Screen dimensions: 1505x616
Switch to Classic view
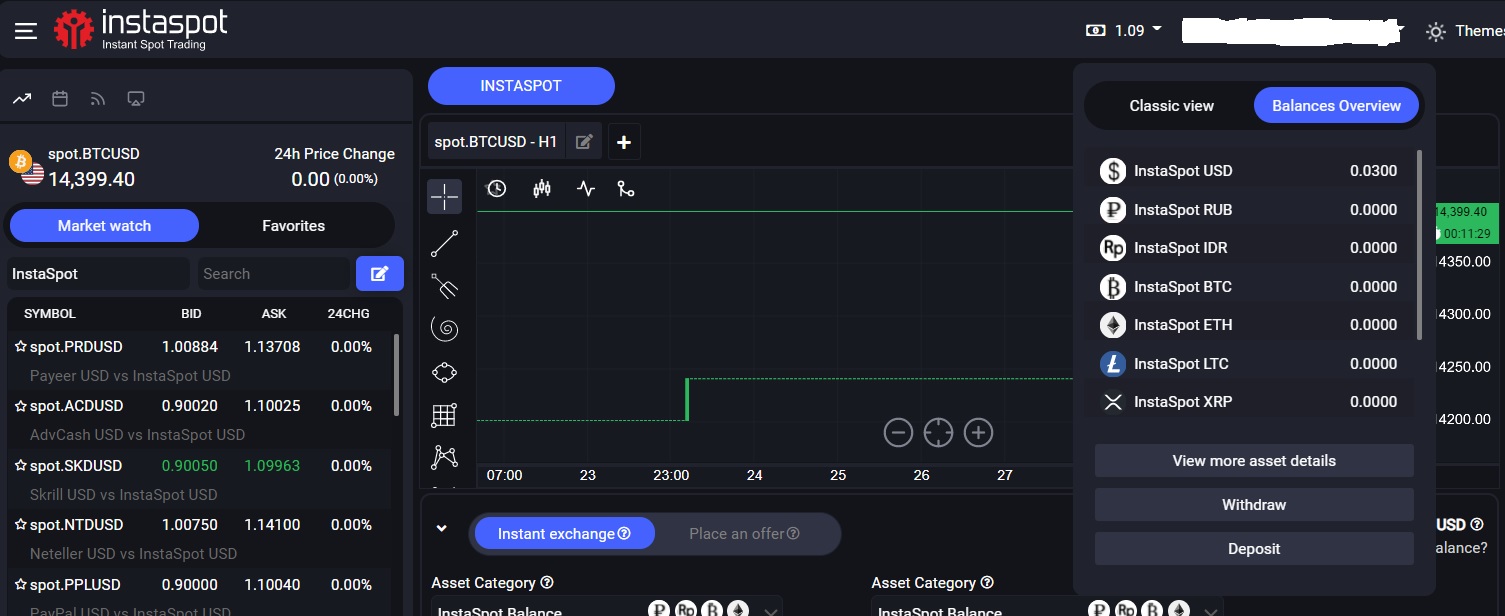1172,105
